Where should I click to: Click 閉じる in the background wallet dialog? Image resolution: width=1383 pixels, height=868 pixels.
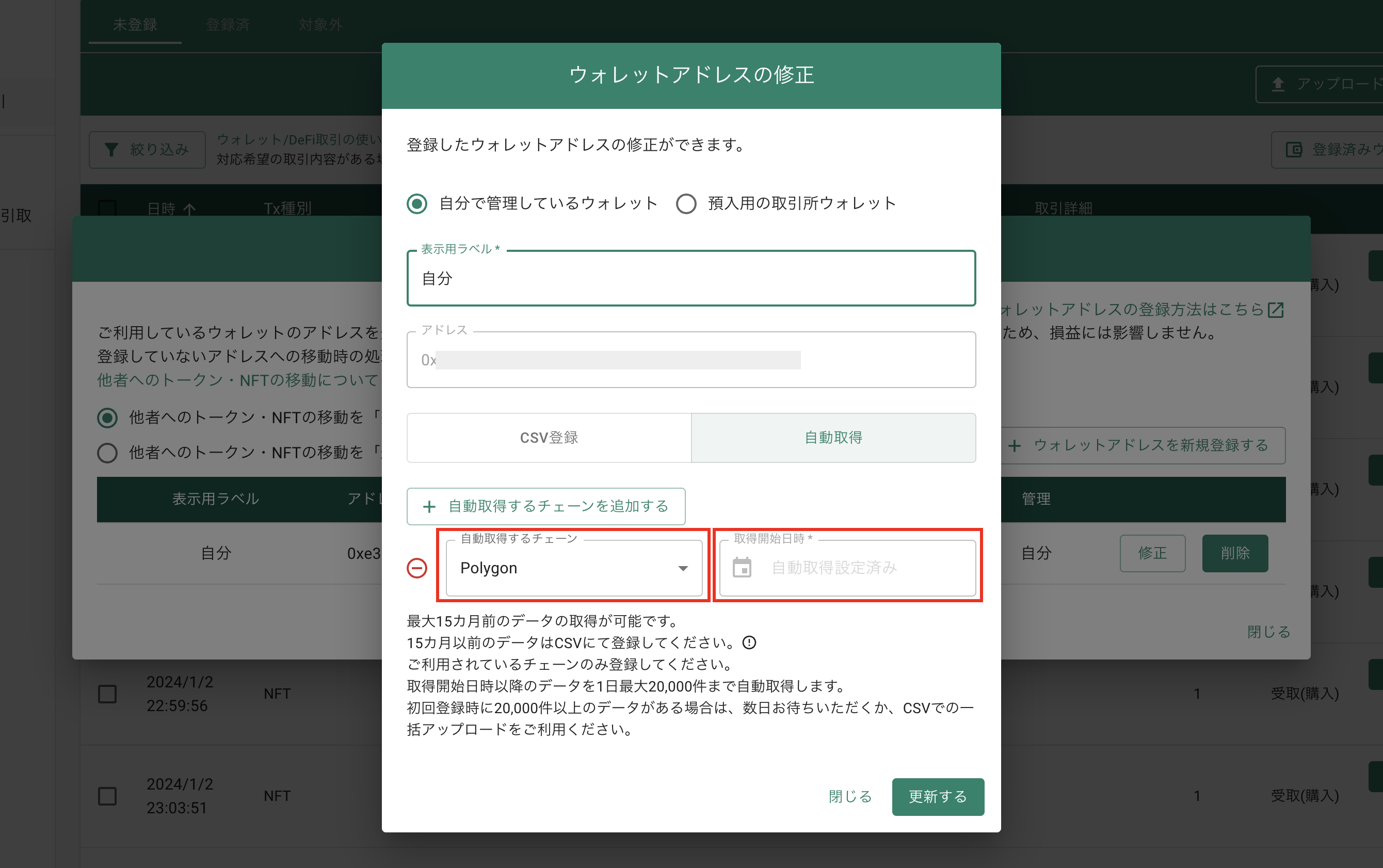coord(1269,632)
